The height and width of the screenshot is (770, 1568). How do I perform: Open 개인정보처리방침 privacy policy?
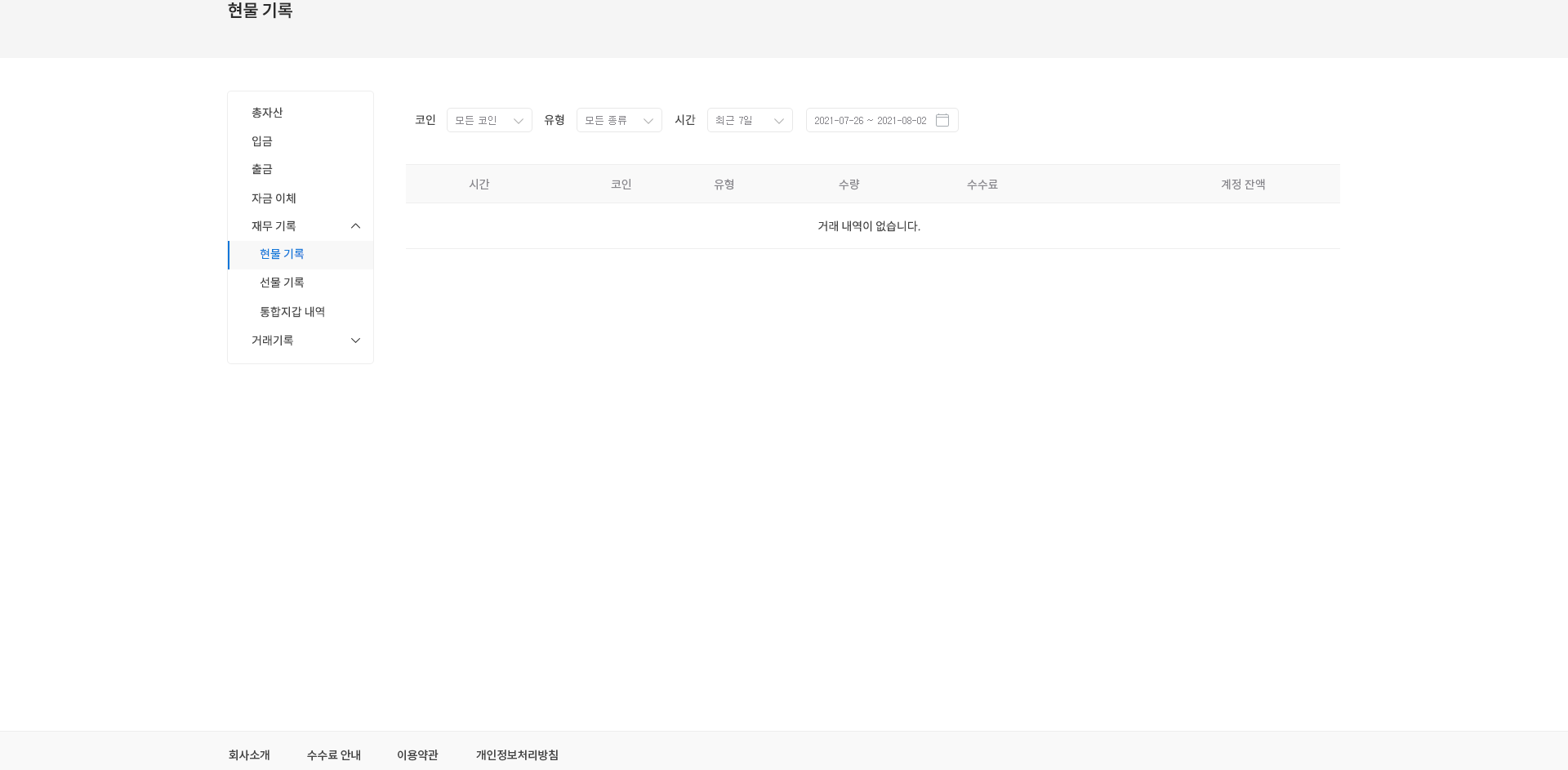click(x=517, y=755)
